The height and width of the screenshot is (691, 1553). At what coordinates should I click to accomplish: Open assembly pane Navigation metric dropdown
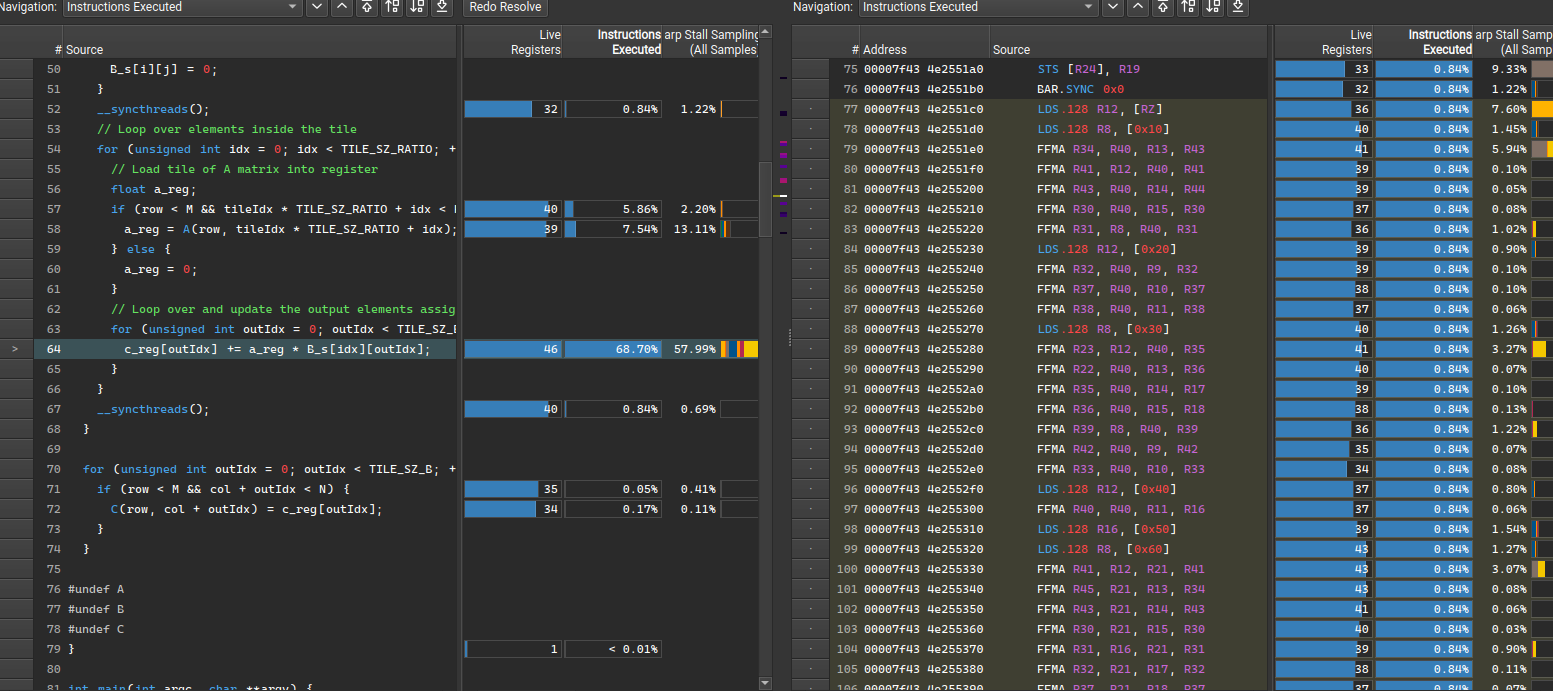click(x=979, y=7)
